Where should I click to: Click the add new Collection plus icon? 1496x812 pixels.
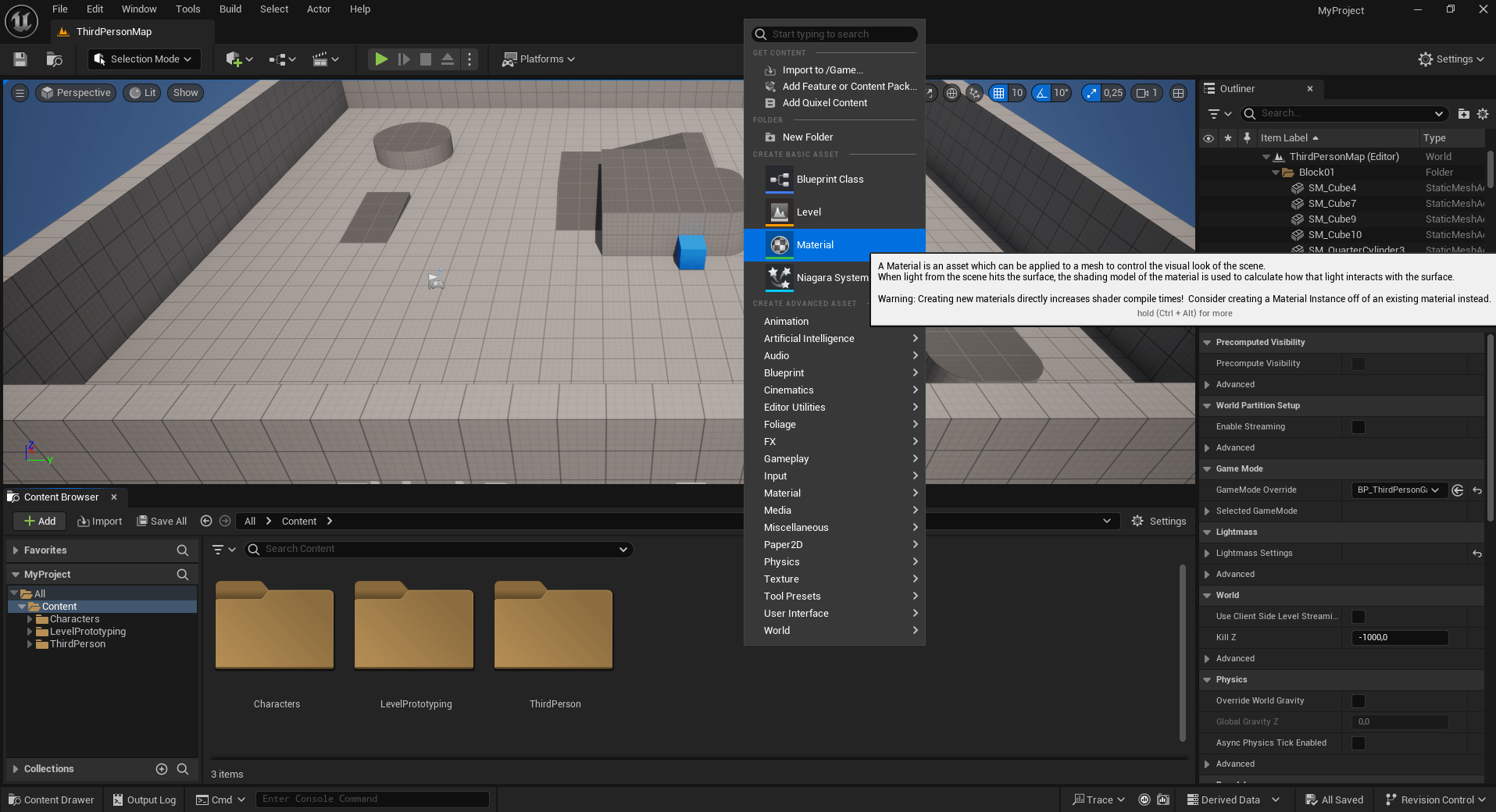tap(162, 769)
